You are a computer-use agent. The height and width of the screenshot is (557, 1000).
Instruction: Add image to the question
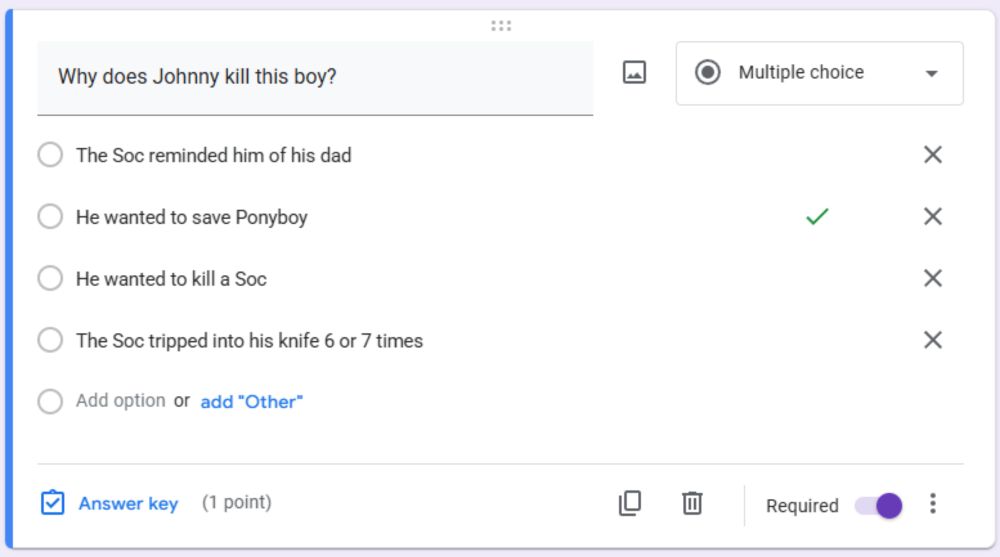[x=634, y=73]
